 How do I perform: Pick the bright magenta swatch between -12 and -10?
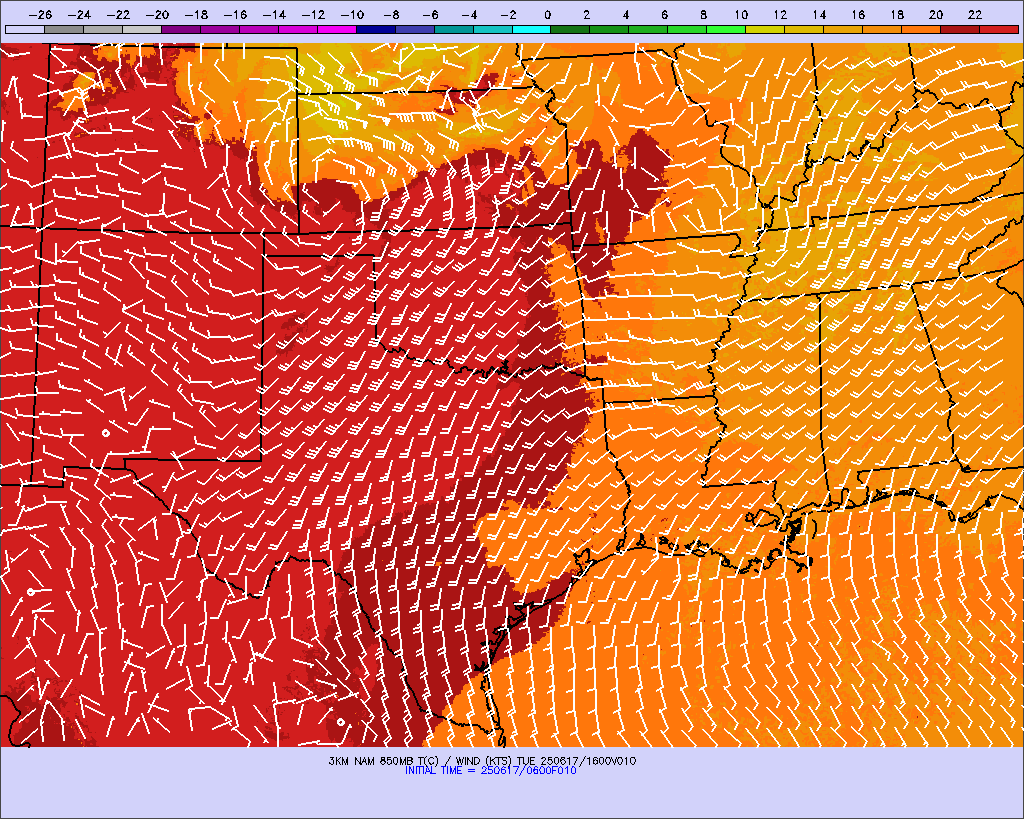coord(337,29)
